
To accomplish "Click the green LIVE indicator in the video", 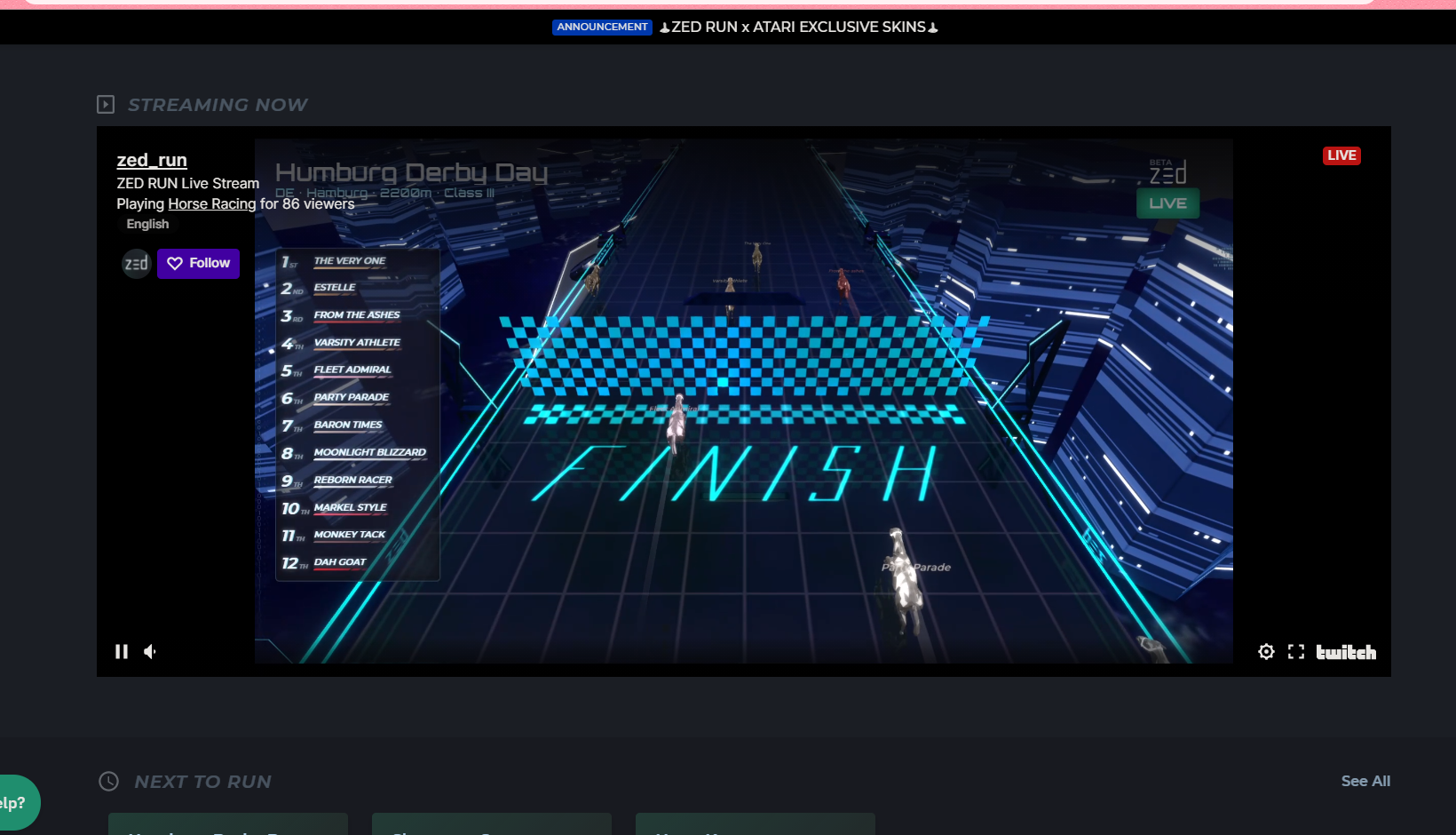I will tap(1168, 203).
